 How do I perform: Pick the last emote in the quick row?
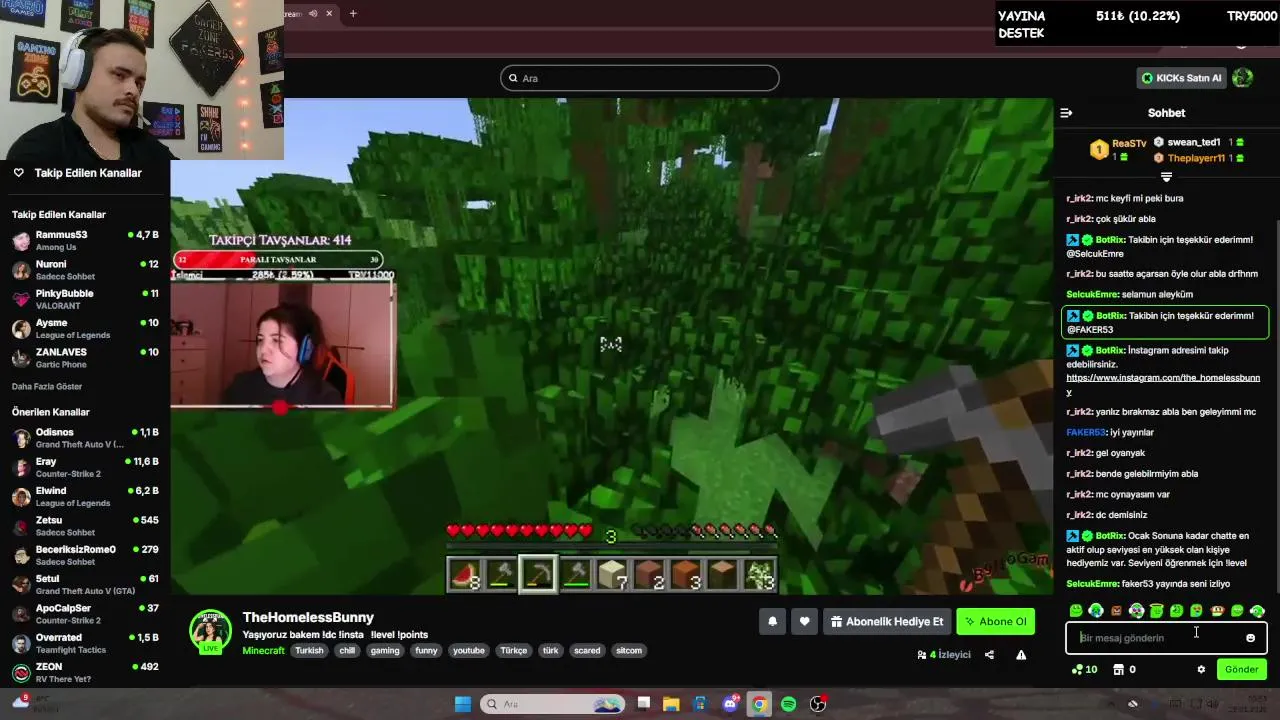1257,610
